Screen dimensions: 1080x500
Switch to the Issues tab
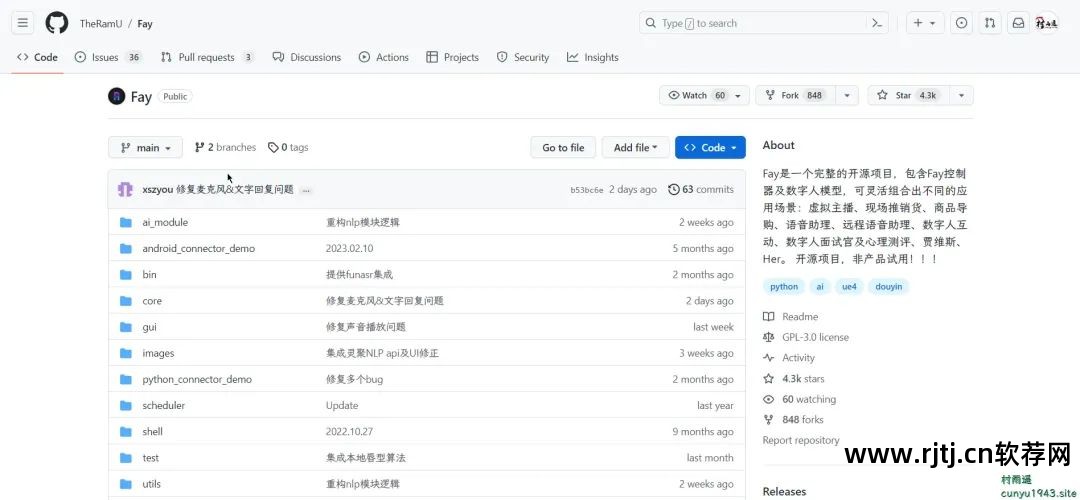107,57
